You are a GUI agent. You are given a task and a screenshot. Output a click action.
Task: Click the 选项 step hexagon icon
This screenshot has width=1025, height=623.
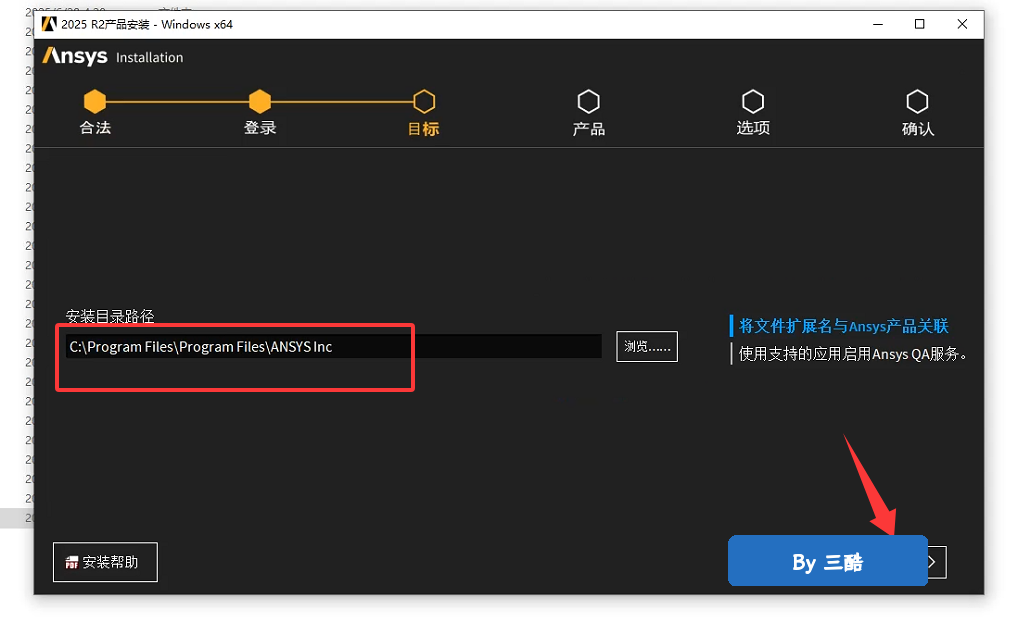[x=753, y=101]
